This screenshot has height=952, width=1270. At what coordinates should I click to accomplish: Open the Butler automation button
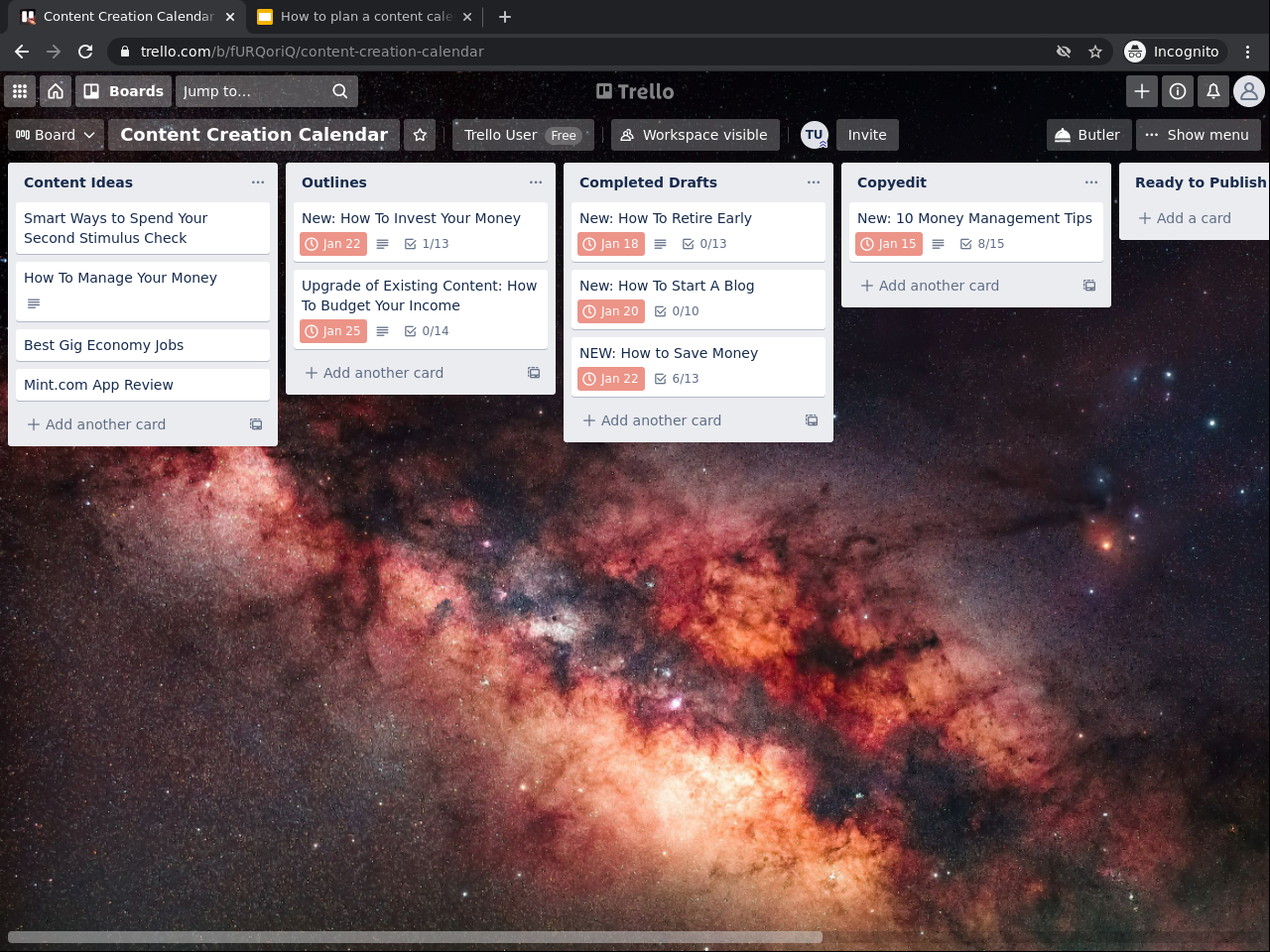pyautogui.click(x=1088, y=135)
